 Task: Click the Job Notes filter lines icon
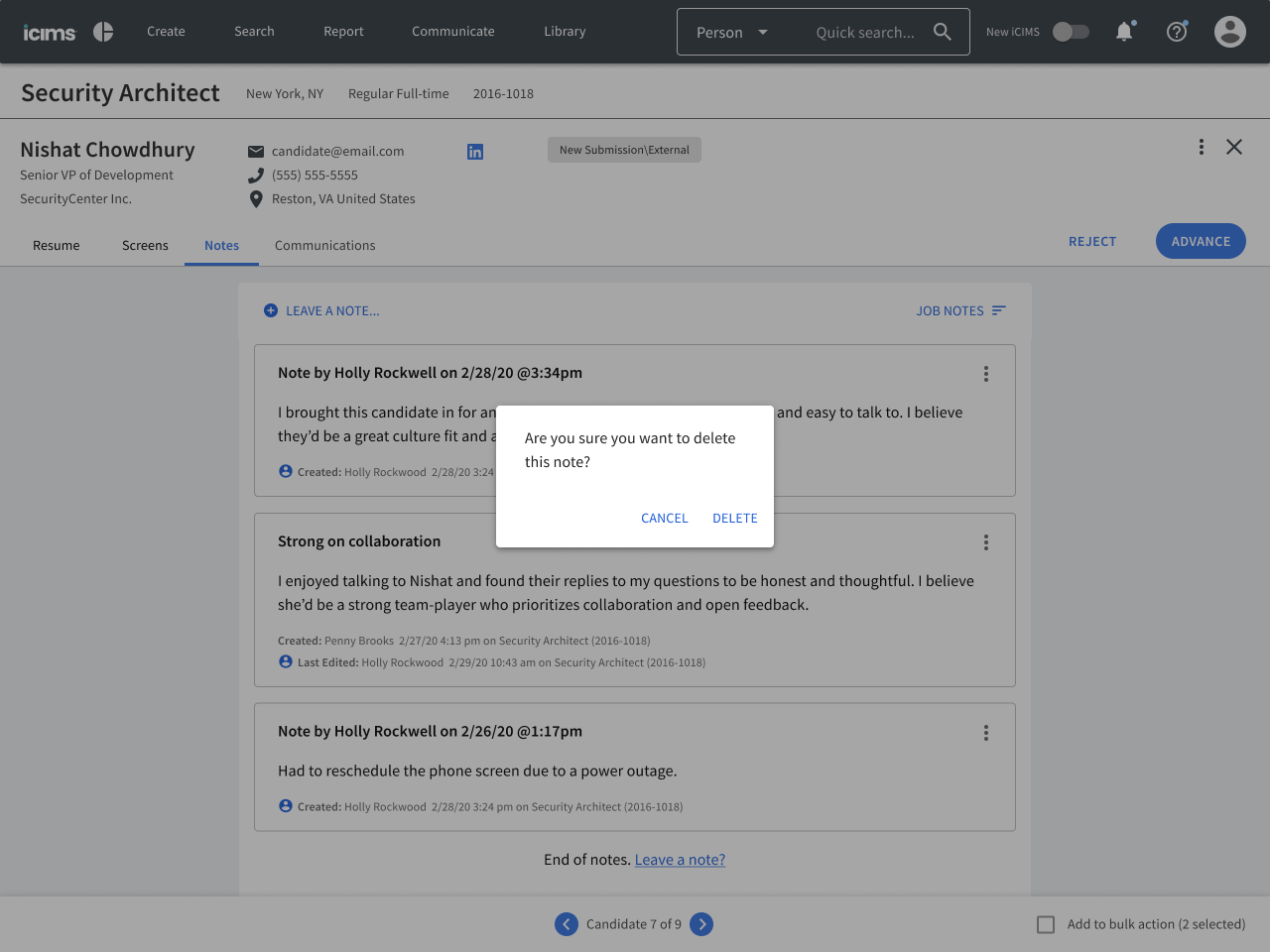click(x=999, y=310)
